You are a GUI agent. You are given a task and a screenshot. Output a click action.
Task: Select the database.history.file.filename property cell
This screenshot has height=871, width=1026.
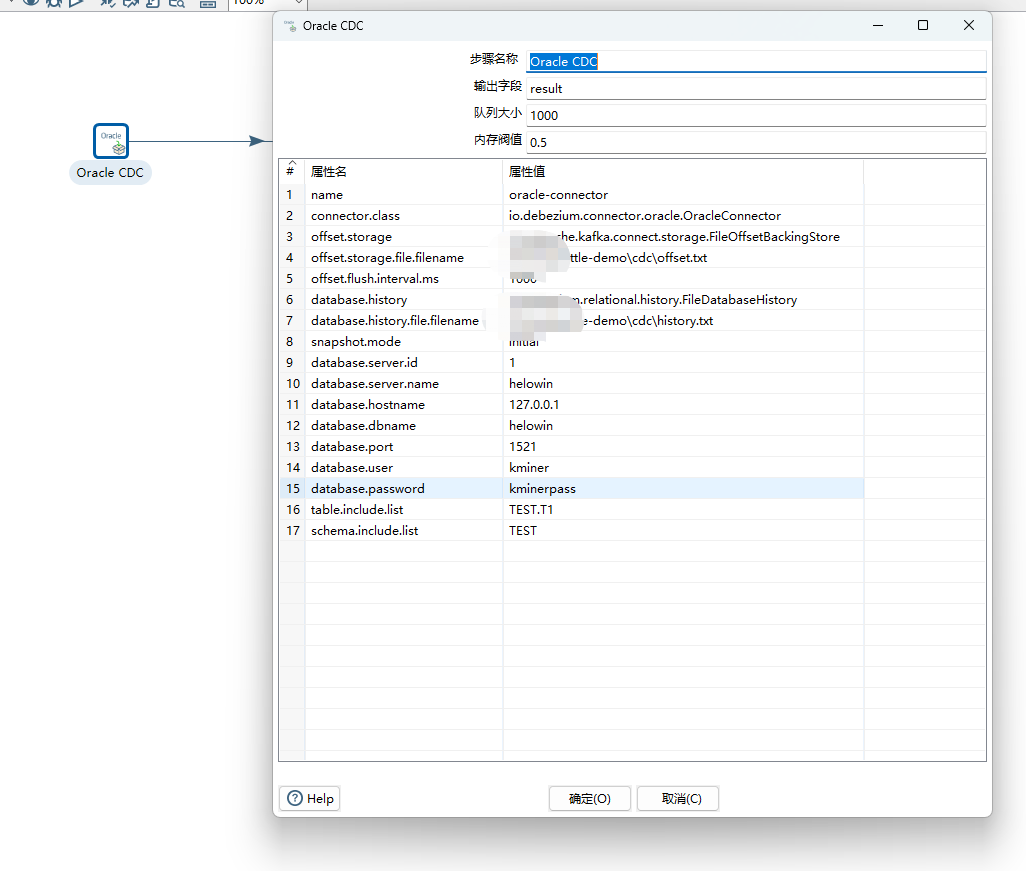coord(404,321)
